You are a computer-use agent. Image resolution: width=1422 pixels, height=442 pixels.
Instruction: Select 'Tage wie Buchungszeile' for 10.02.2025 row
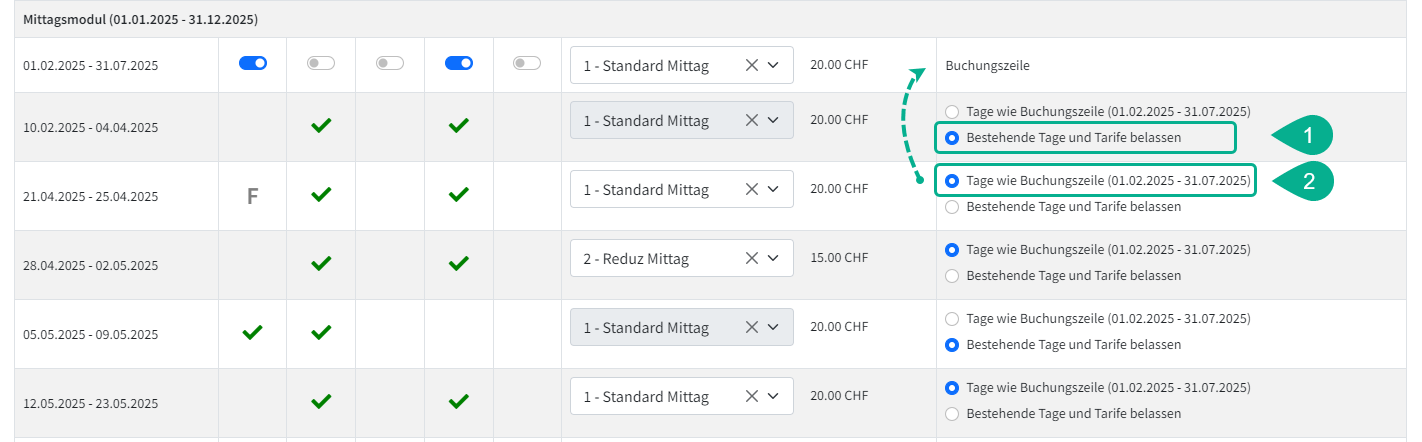pos(952,112)
